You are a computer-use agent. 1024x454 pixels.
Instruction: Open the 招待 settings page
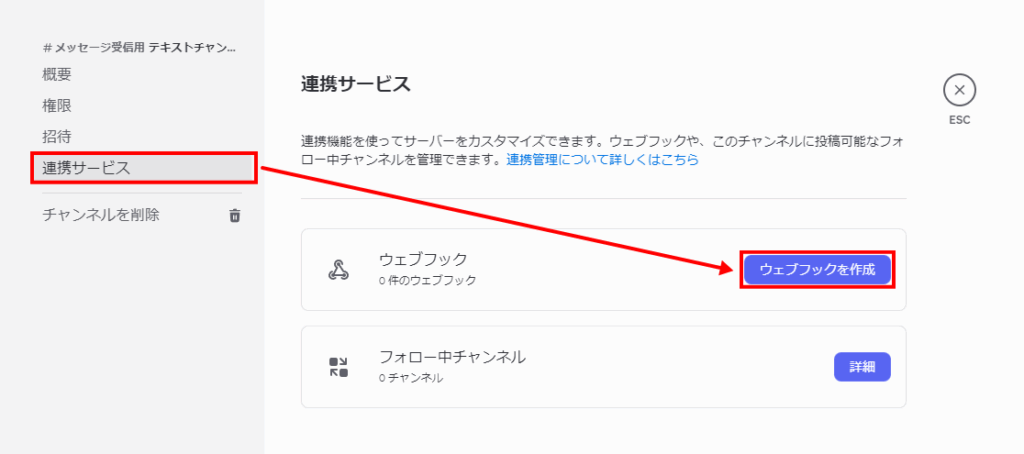click(x=57, y=137)
